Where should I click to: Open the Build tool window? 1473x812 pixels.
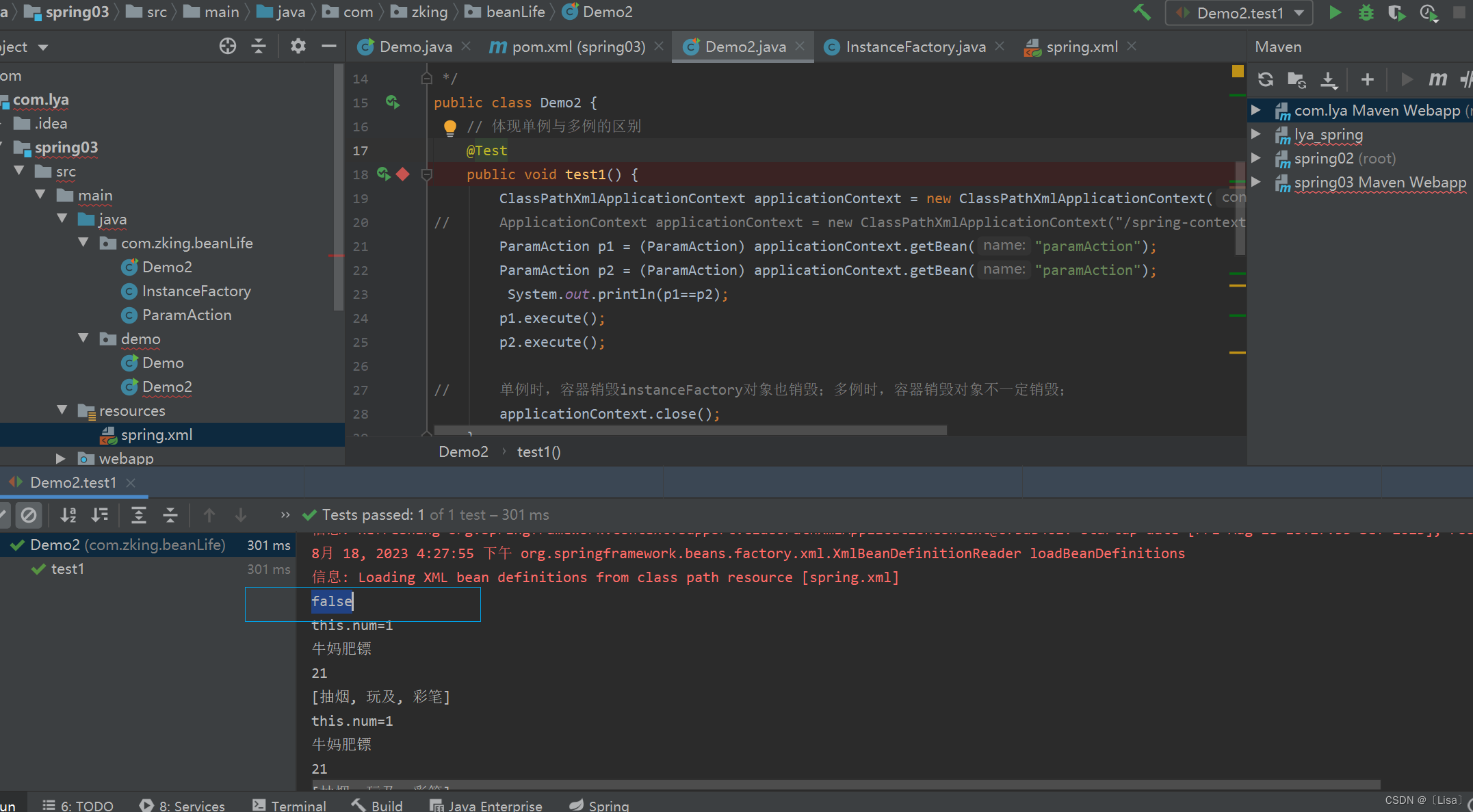click(377, 806)
